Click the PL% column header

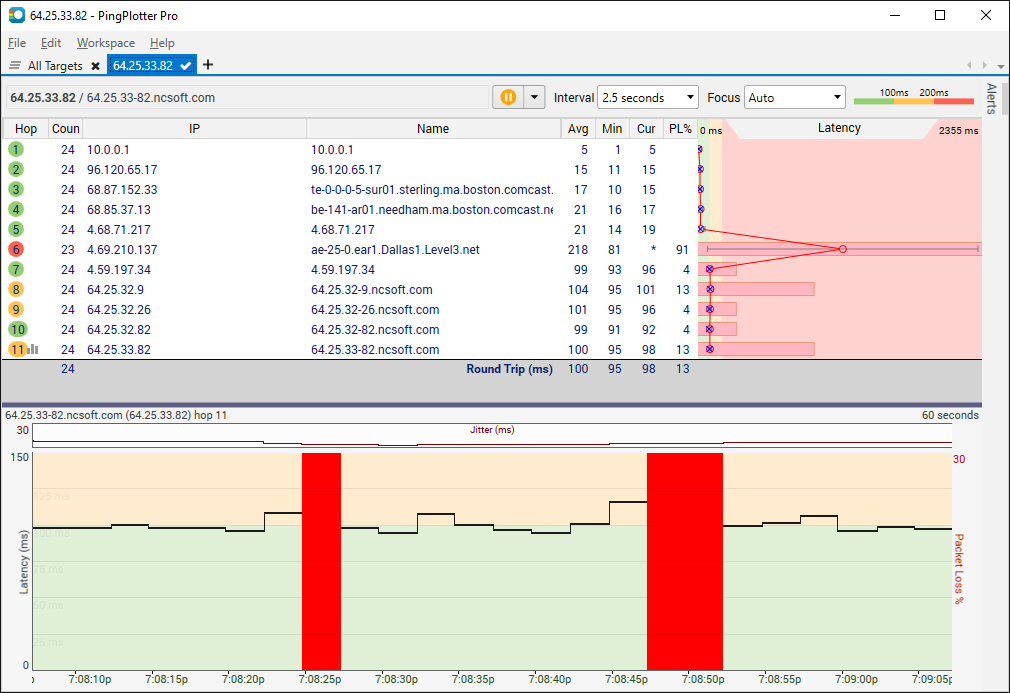(680, 129)
